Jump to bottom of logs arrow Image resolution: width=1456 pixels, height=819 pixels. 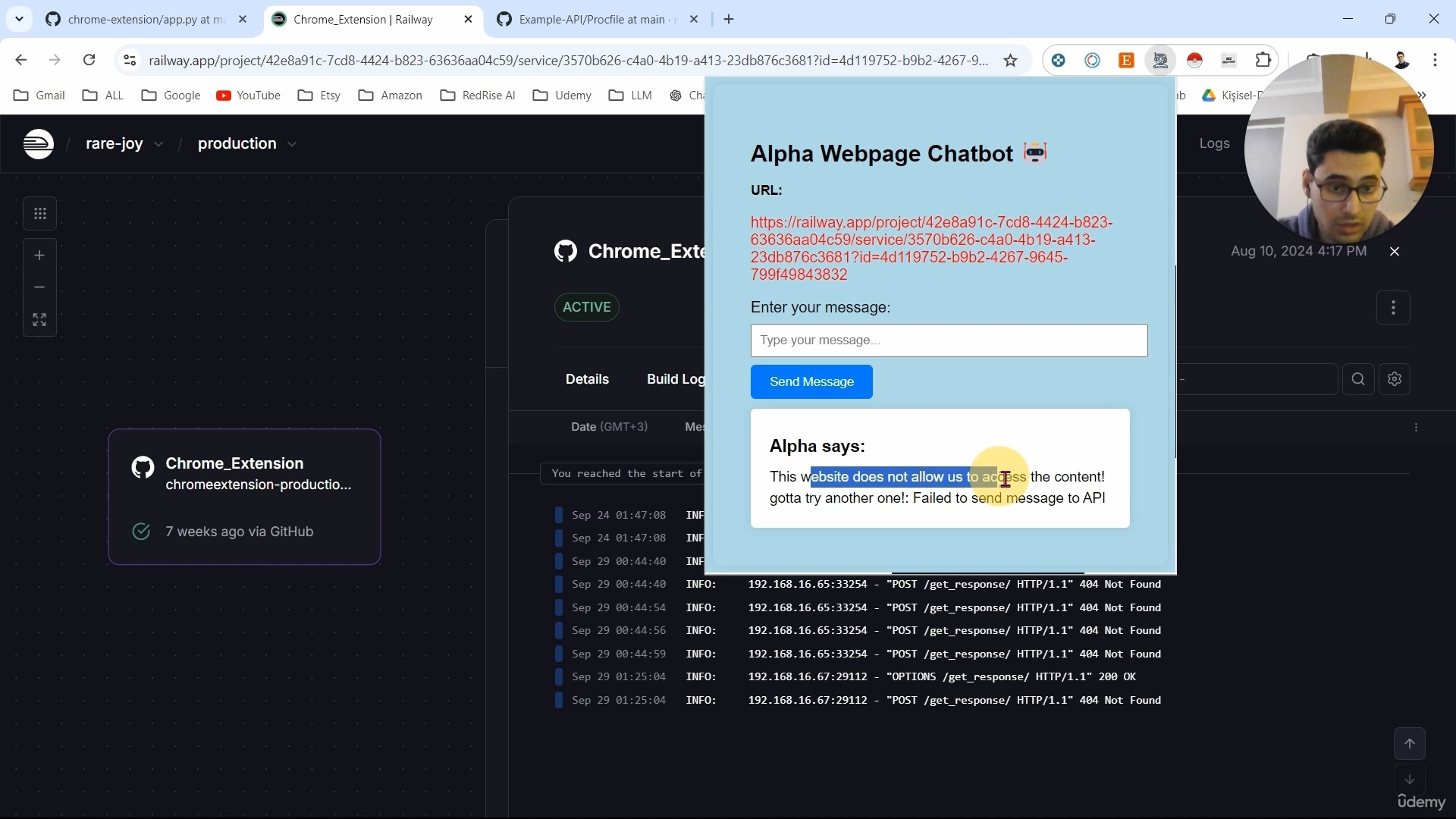[1410, 780]
